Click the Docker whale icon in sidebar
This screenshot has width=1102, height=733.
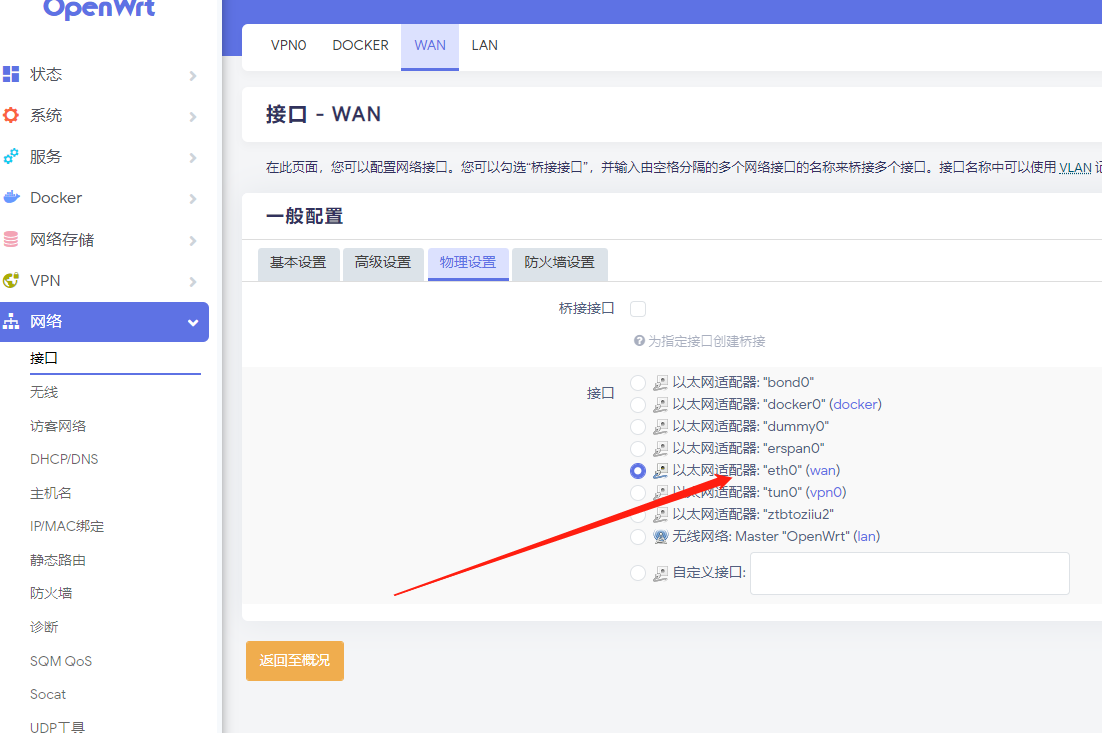point(11,197)
